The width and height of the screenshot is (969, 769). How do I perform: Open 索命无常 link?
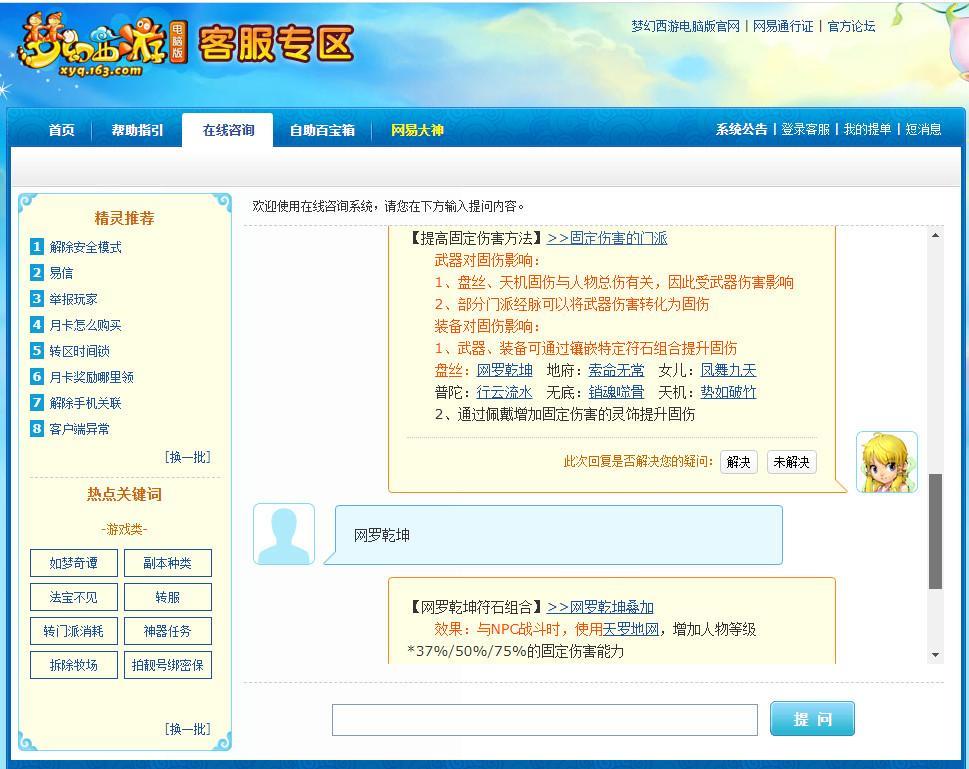pyautogui.click(x=616, y=370)
